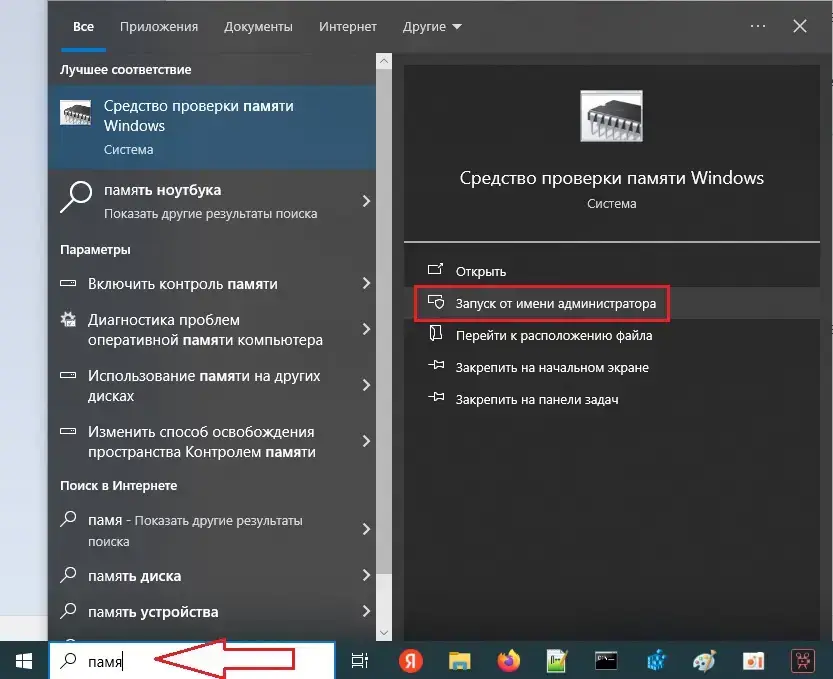Click storage icon beside "Использование памяти на других дисках"

[x=68, y=375]
